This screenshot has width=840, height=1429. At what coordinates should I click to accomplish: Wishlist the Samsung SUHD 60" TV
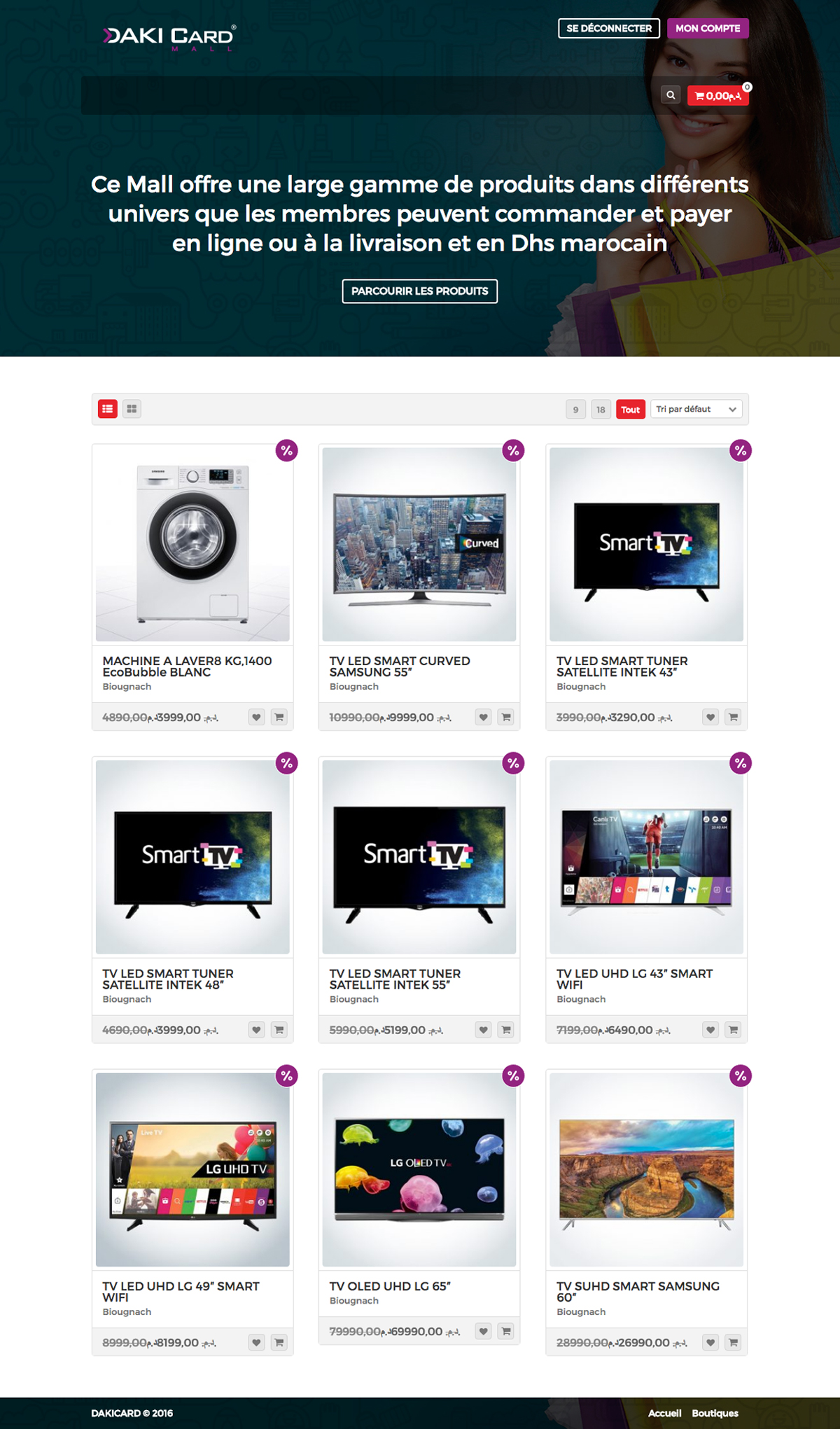point(710,1343)
